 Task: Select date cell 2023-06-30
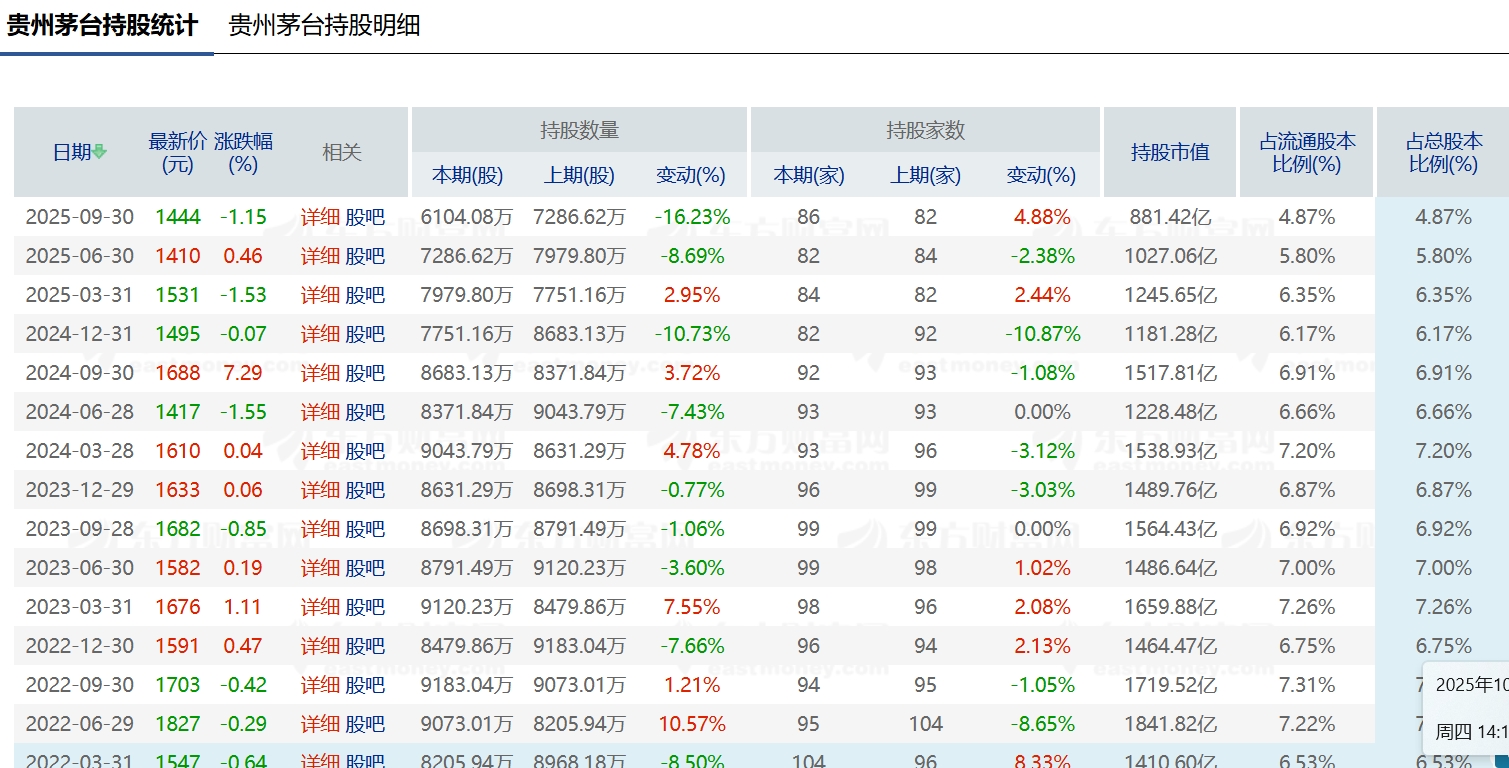[79, 568]
